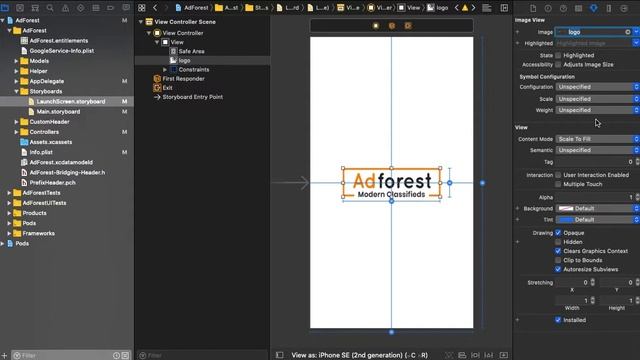This screenshot has height=360, width=640.
Task: Open the Weight dropdown
Action: point(598,110)
